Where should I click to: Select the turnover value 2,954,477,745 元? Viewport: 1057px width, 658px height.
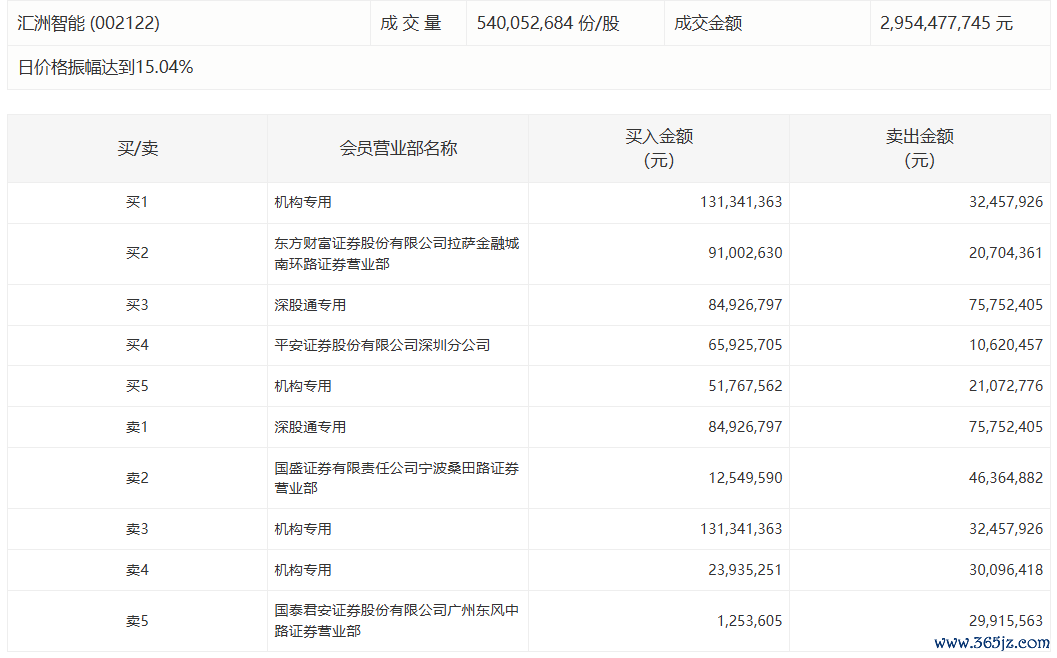[946, 23]
